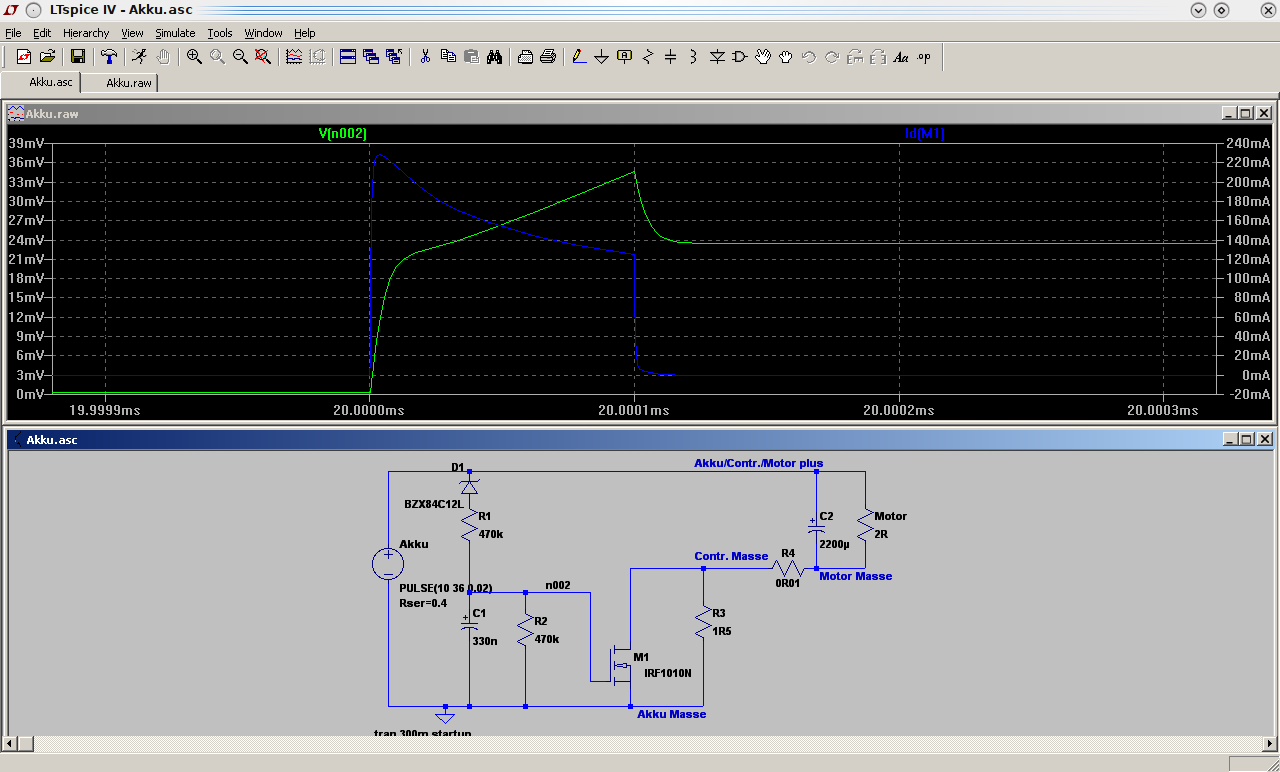This screenshot has height=772, width=1280.
Task: Select the Copy tool icon
Action: click(x=448, y=57)
